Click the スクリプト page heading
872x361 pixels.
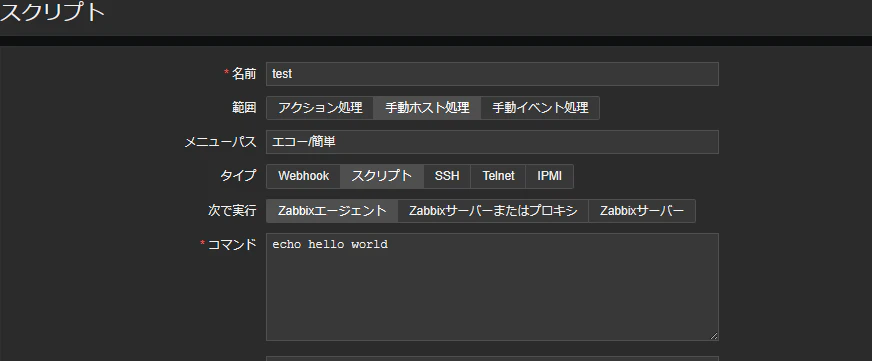point(52,12)
